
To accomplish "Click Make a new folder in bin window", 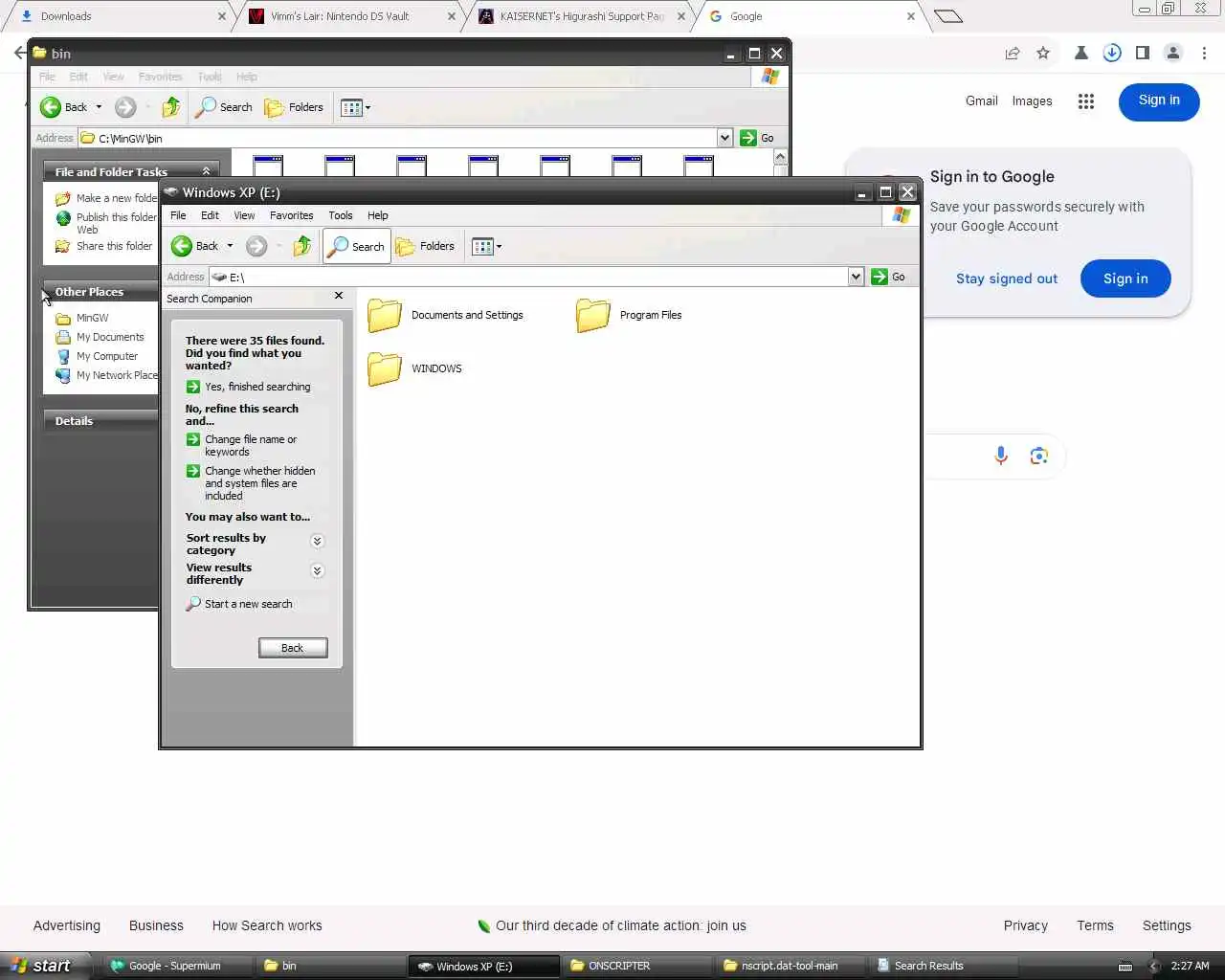I will (106, 198).
